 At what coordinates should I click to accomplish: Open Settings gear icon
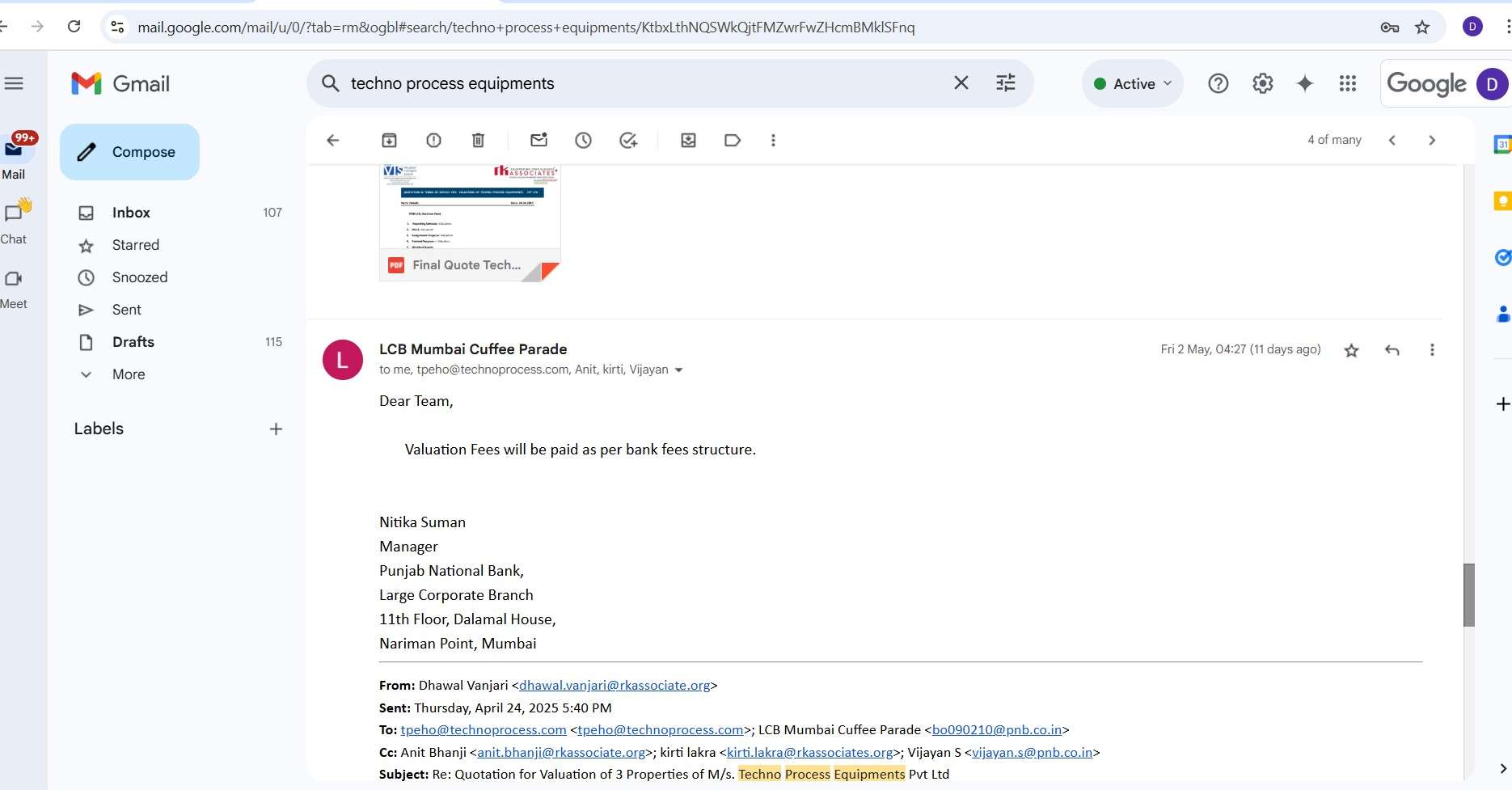coord(1262,83)
